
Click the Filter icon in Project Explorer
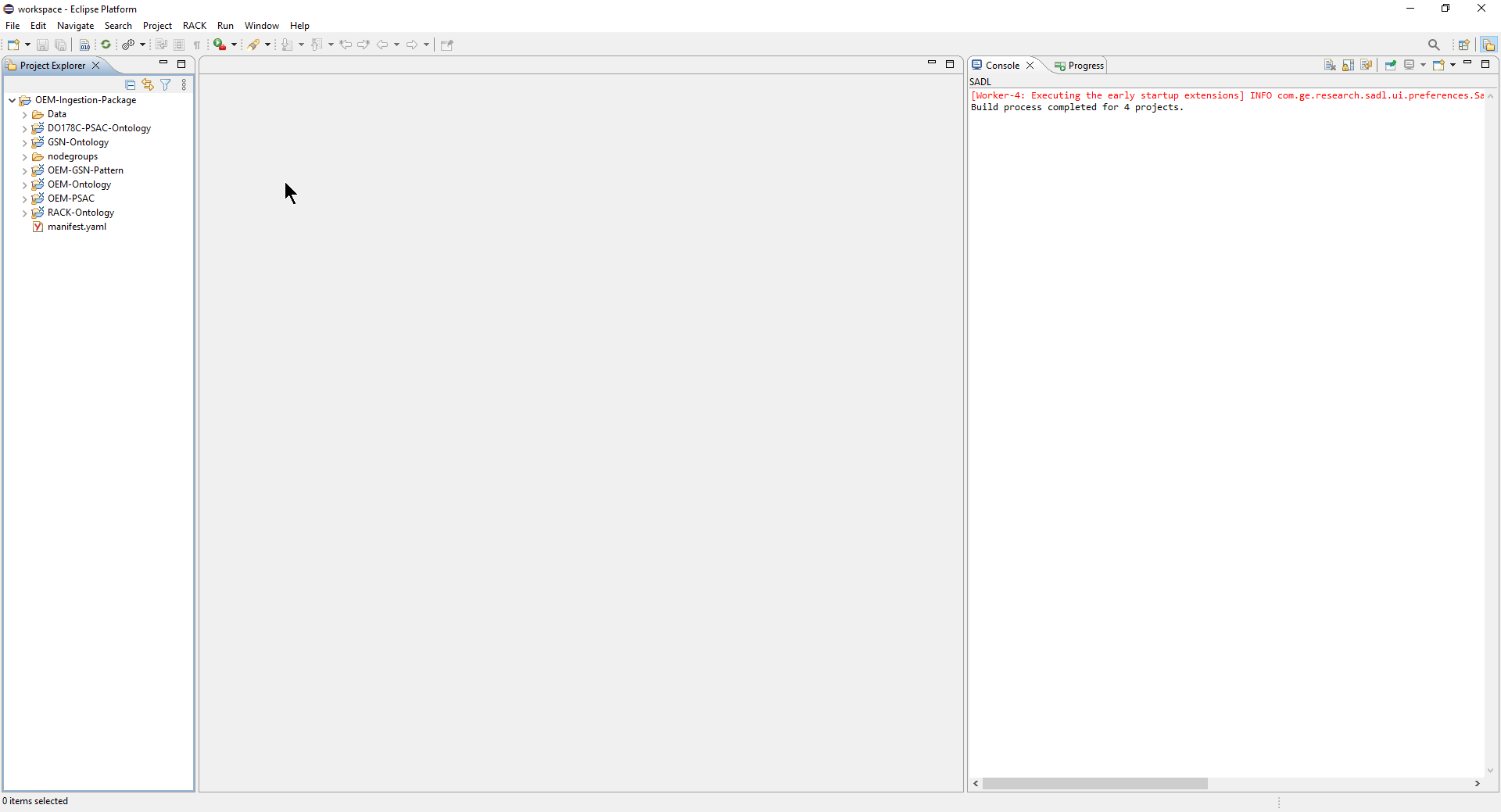coord(166,84)
